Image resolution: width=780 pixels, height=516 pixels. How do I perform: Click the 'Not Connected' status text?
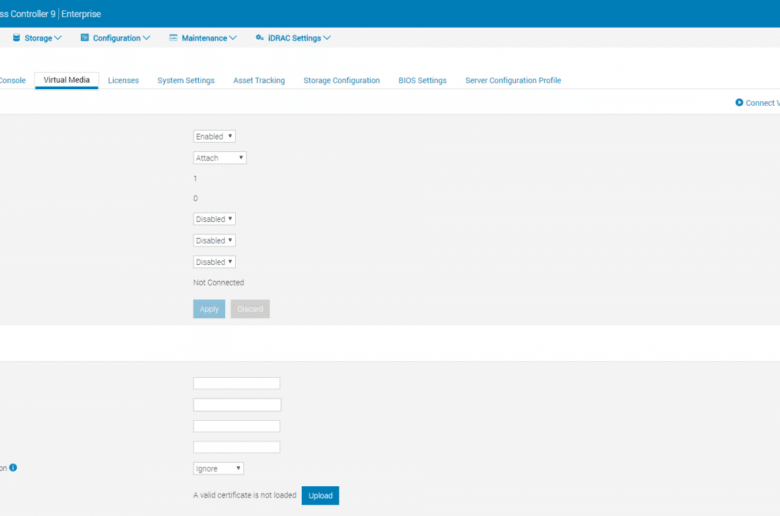pos(218,282)
